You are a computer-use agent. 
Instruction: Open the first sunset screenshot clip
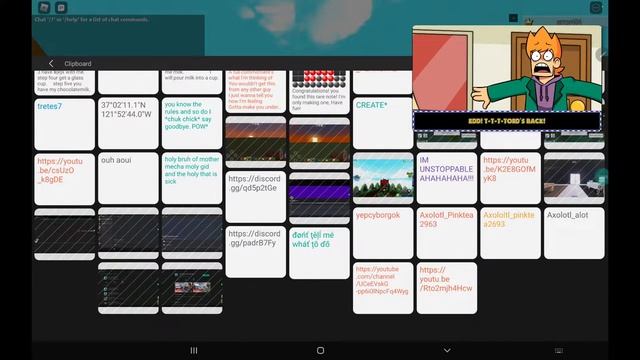(256, 142)
